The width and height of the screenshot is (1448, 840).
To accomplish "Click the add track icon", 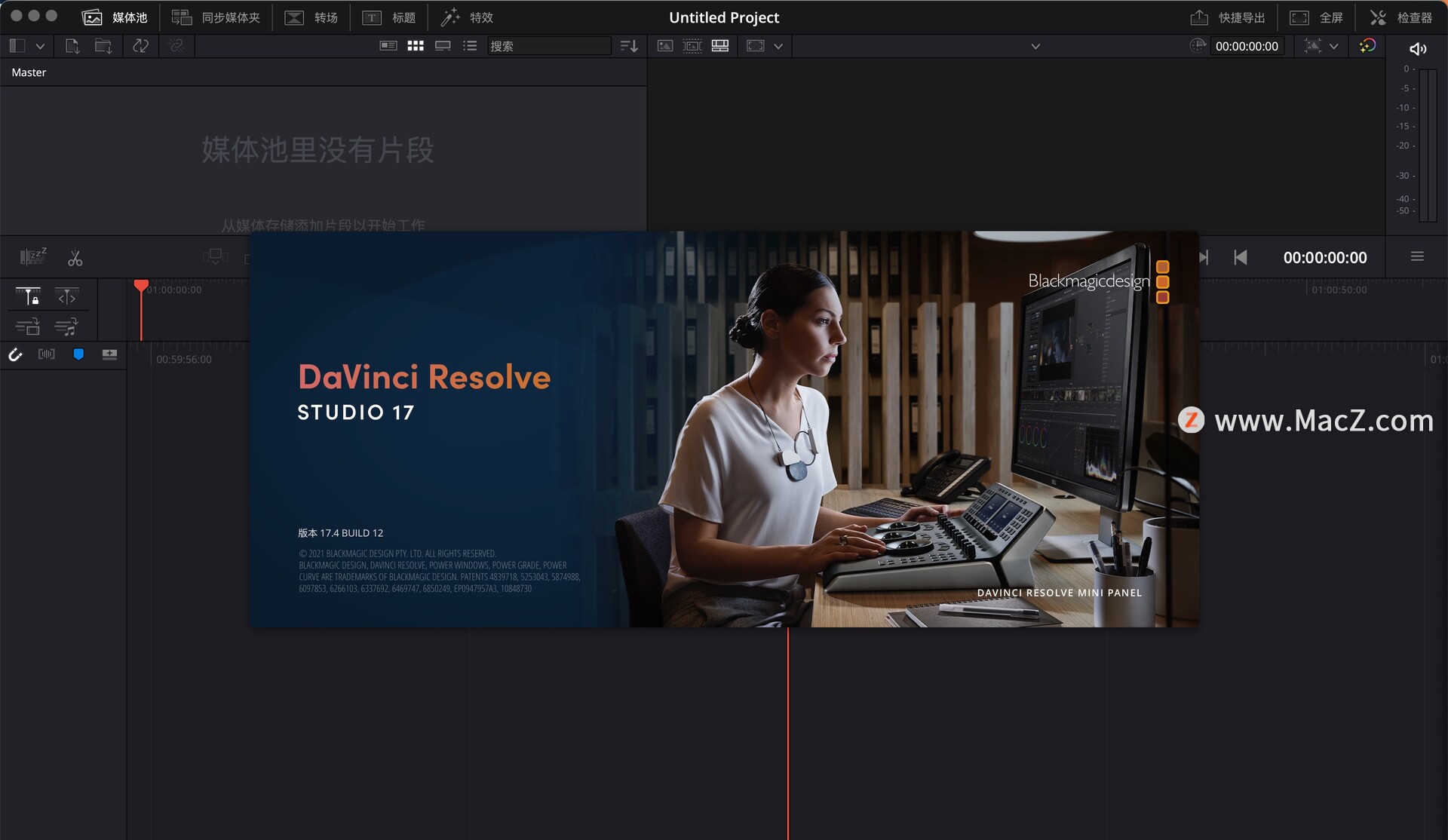I will point(109,354).
